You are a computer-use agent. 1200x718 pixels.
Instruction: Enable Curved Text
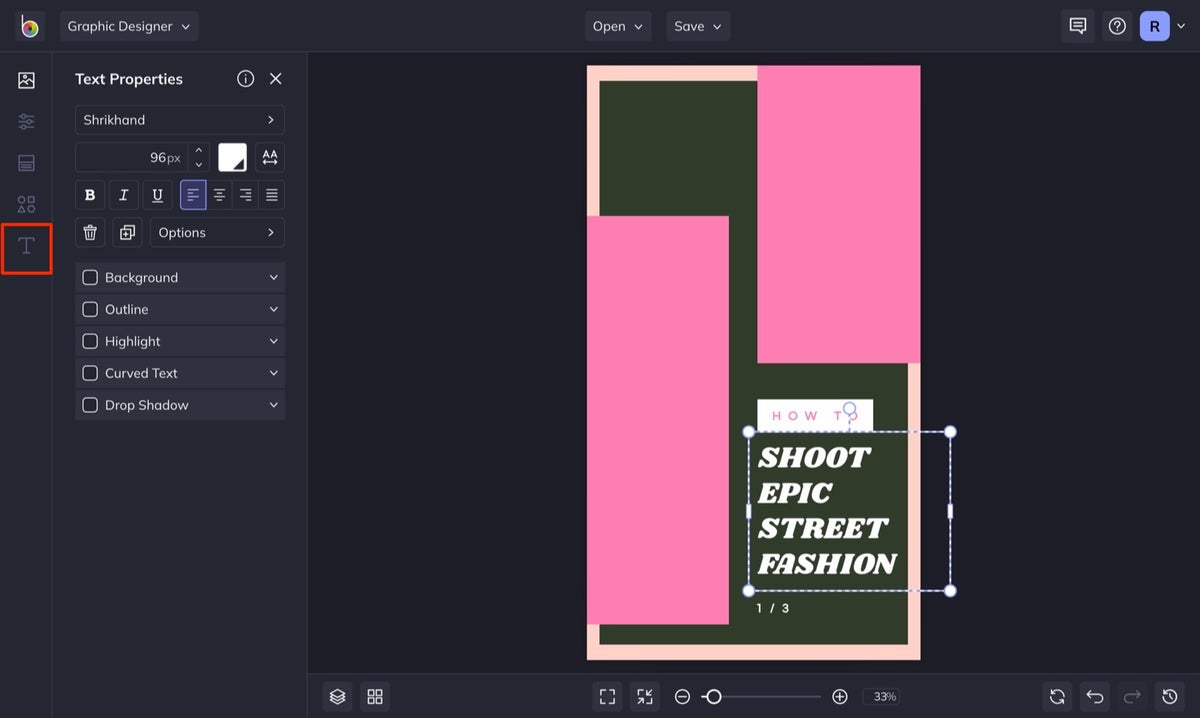click(90, 373)
